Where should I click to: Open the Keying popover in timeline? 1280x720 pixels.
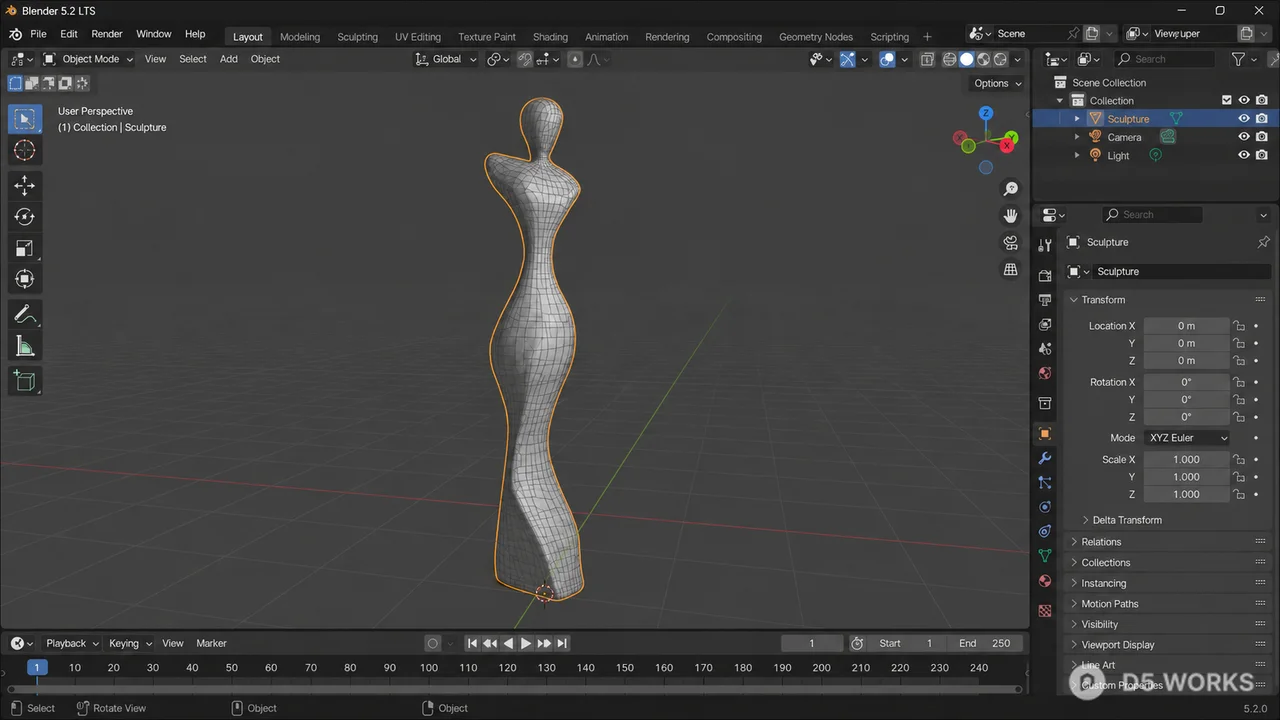point(130,643)
